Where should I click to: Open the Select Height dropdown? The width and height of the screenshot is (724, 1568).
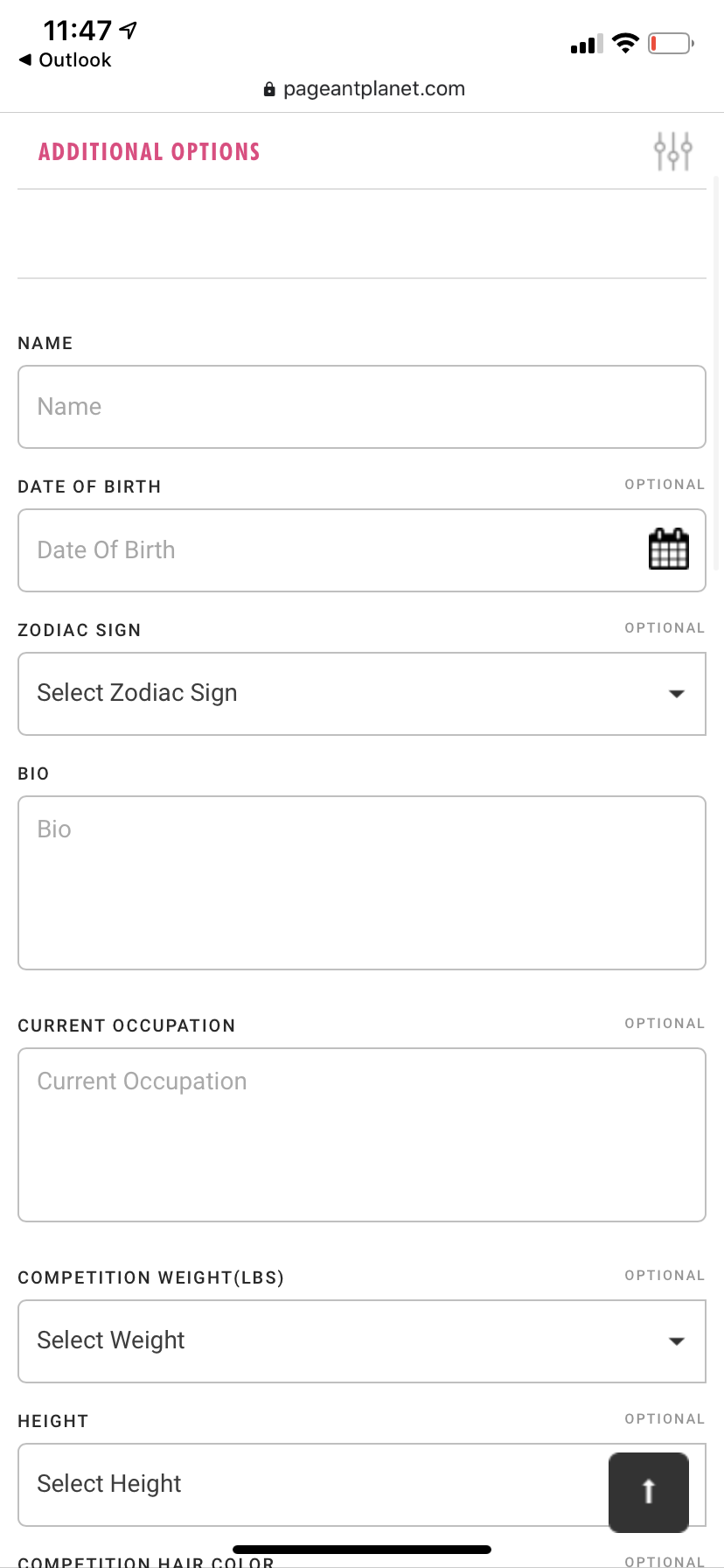306,1484
